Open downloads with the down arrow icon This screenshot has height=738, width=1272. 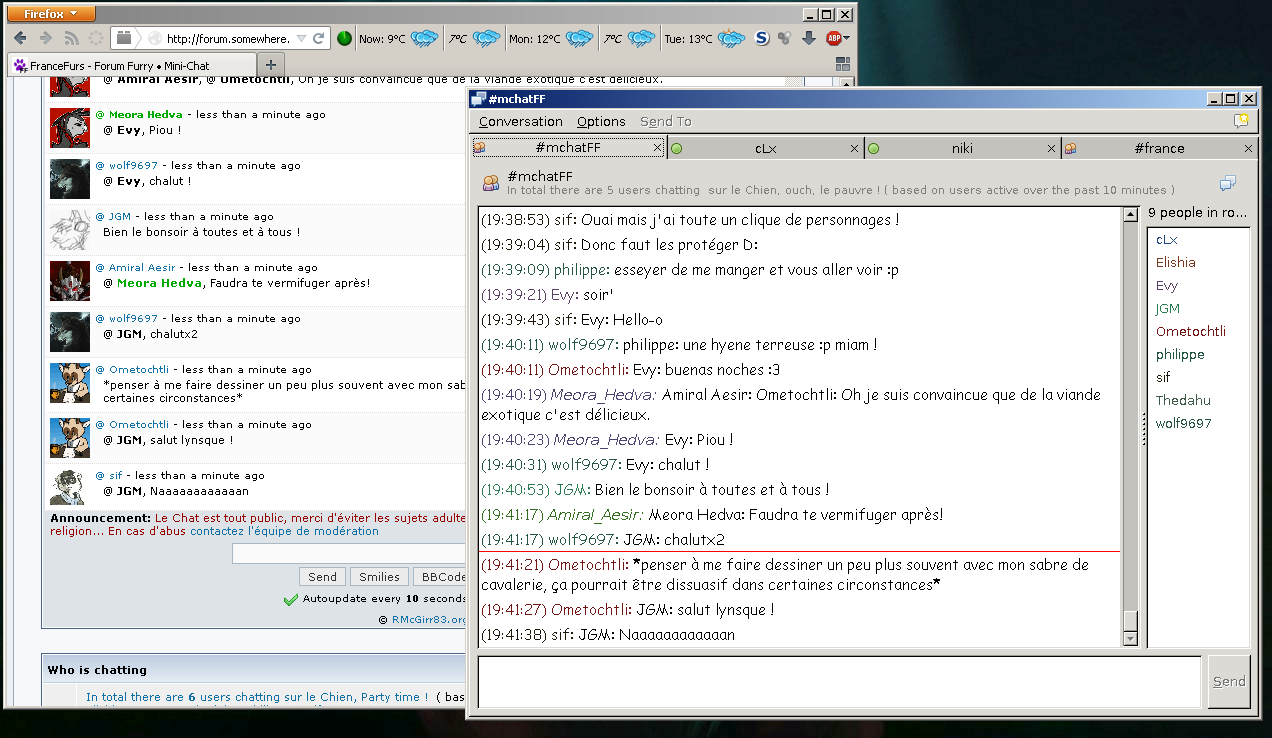pos(809,39)
